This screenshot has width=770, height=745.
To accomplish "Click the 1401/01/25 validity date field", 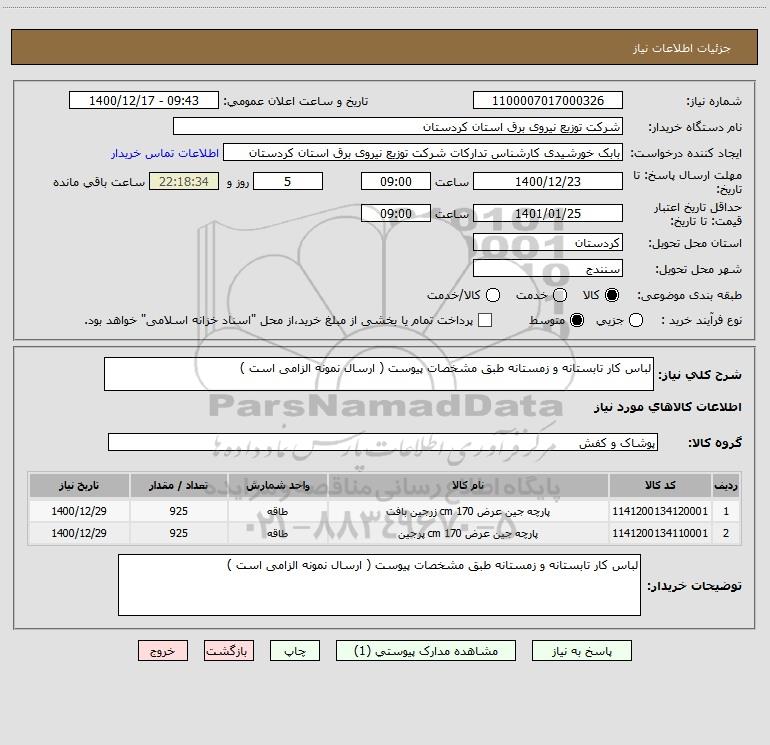I will [x=548, y=214].
